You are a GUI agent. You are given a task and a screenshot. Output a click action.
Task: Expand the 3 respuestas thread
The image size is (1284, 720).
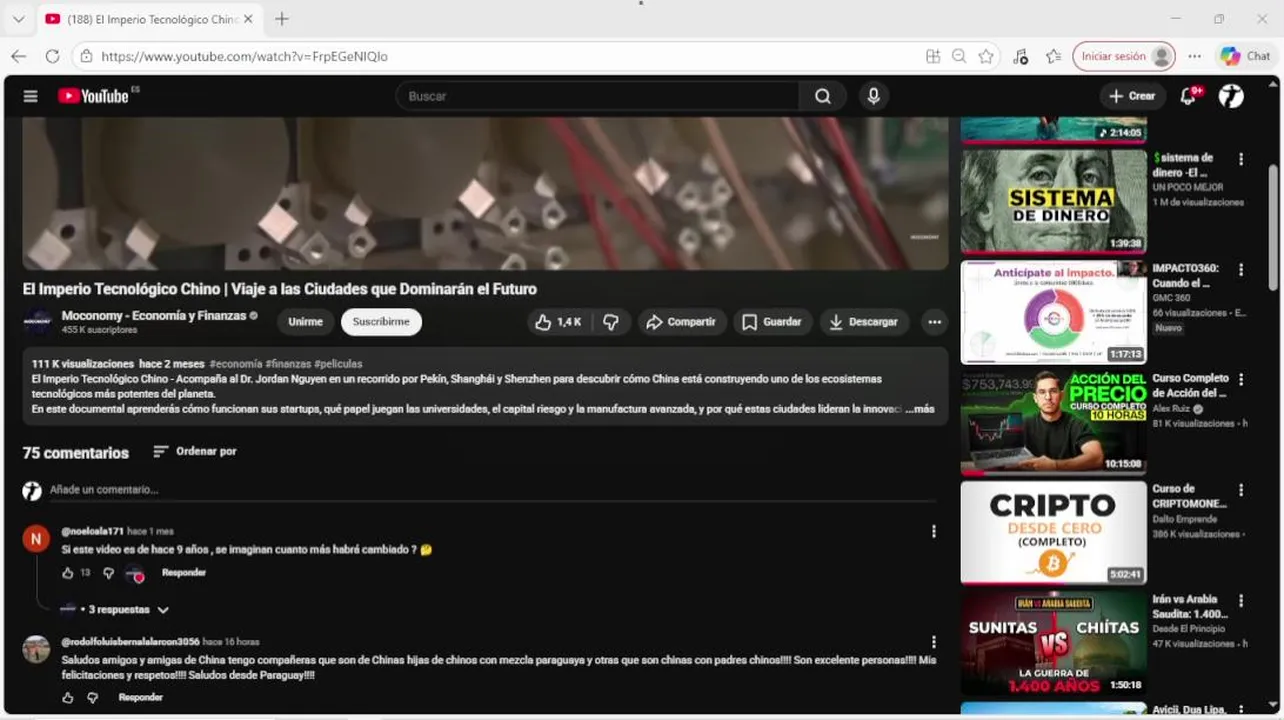point(115,610)
